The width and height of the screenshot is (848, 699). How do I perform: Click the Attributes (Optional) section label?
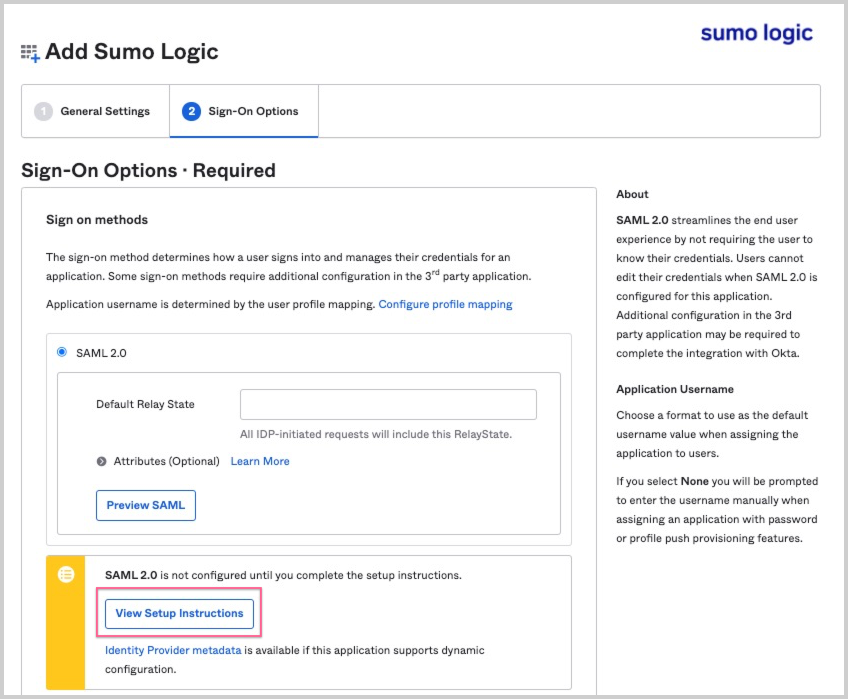pos(167,461)
